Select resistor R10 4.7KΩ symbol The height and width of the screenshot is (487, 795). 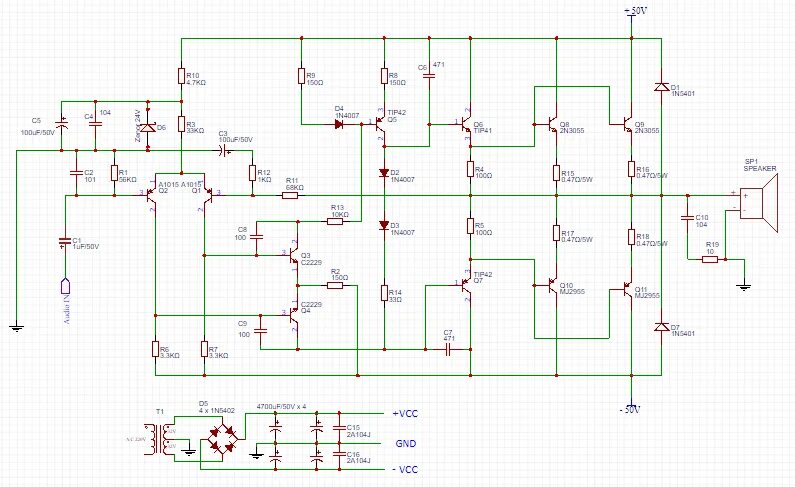[181, 76]
